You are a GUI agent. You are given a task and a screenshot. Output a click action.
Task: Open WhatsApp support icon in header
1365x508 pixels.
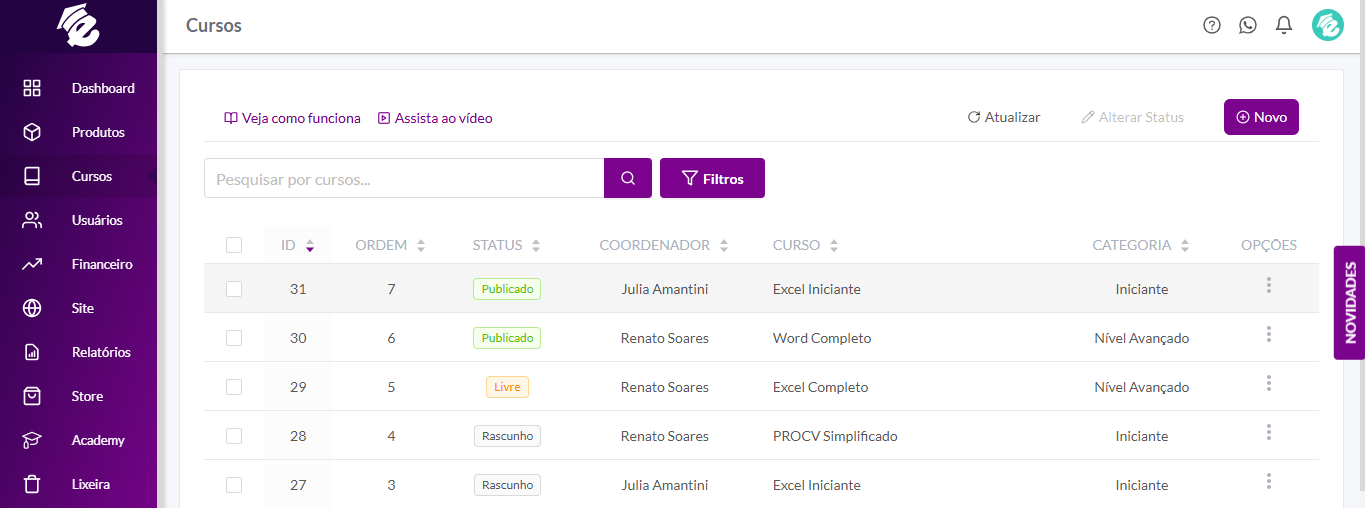click(x=1248, y=25)
